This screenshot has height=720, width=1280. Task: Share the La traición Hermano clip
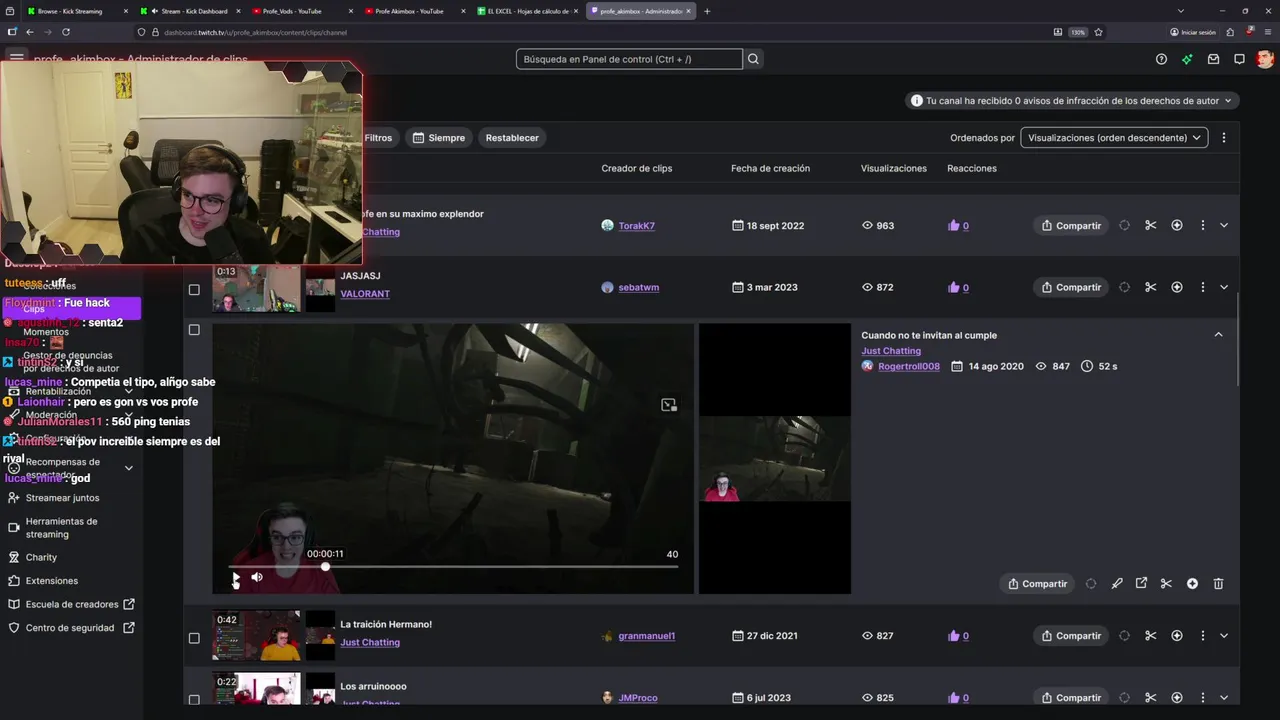tap(1071, 636)
